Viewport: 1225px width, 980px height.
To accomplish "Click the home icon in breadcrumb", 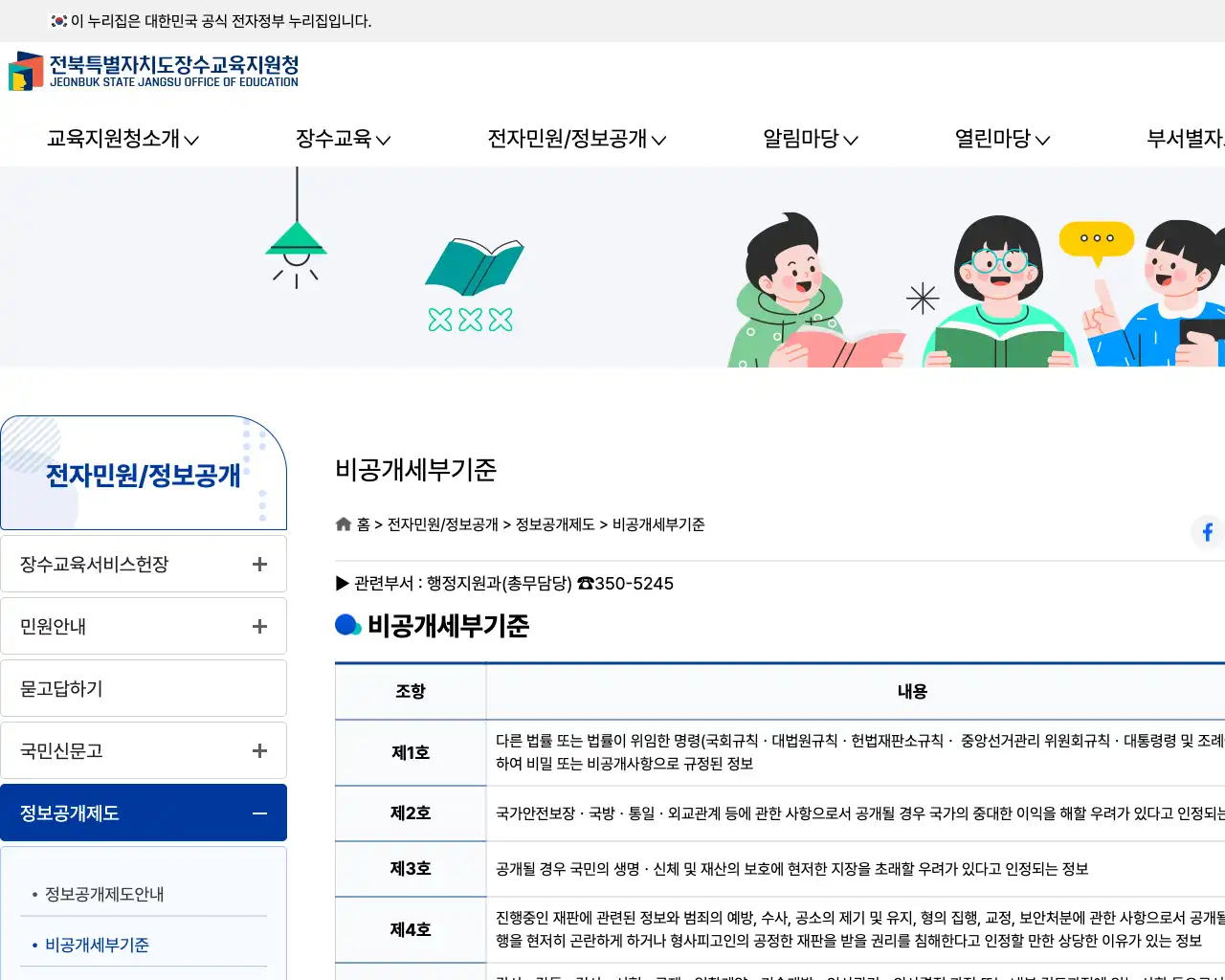I will click(x=344, y=524).
